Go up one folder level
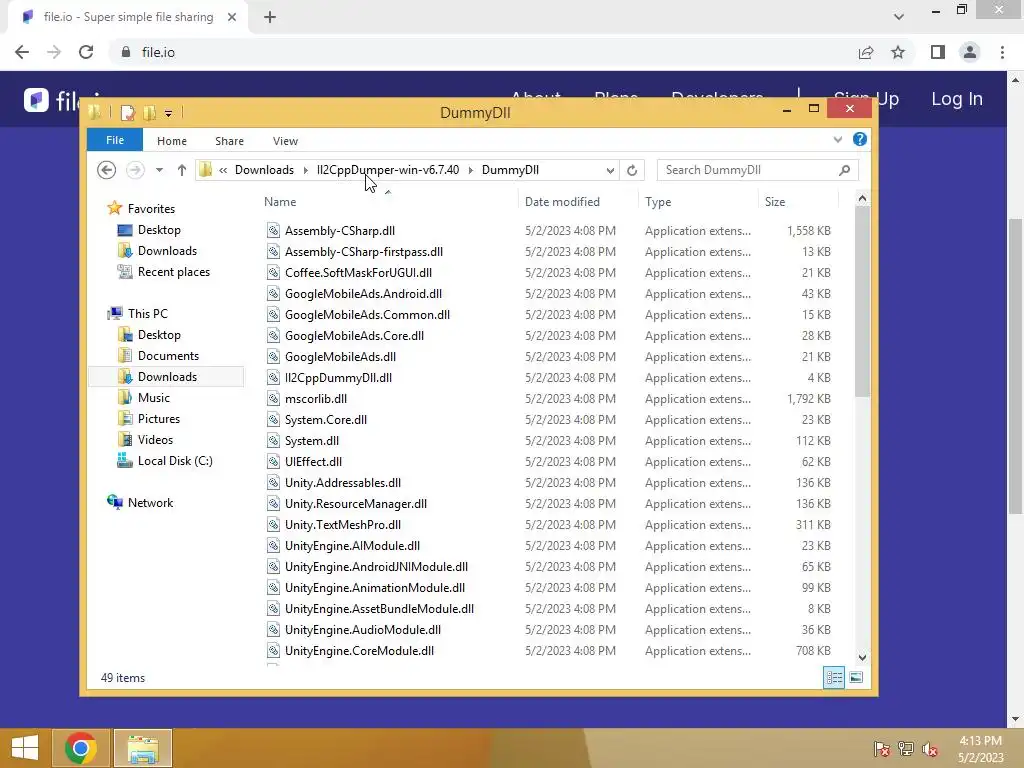1024x768 pixels. coord(182,170)
